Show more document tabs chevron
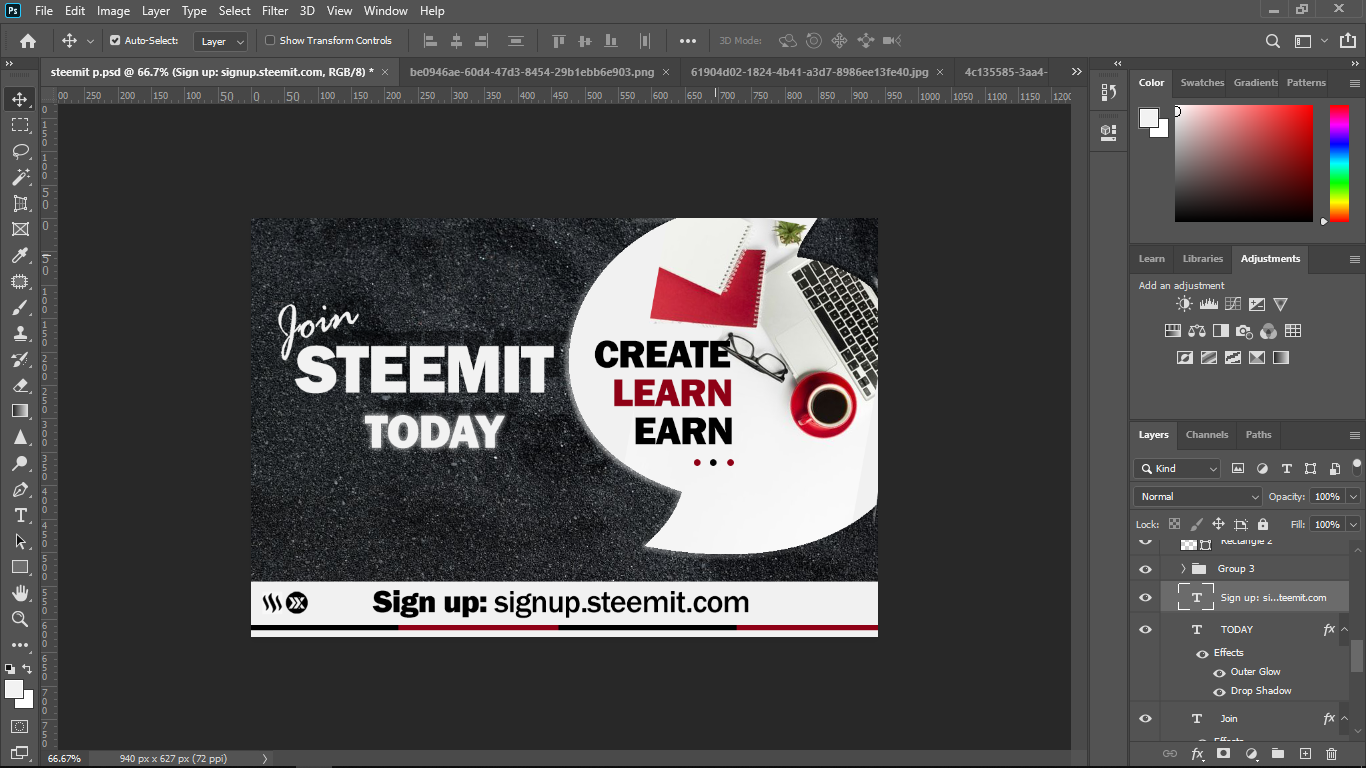Viewport: 1366px width, 768px height. (x=1076, y=72)
